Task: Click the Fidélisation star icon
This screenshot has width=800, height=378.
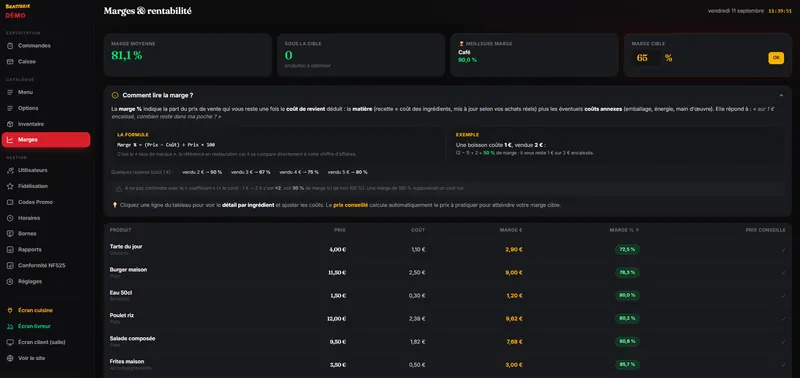Action: [x=10, y=186]
